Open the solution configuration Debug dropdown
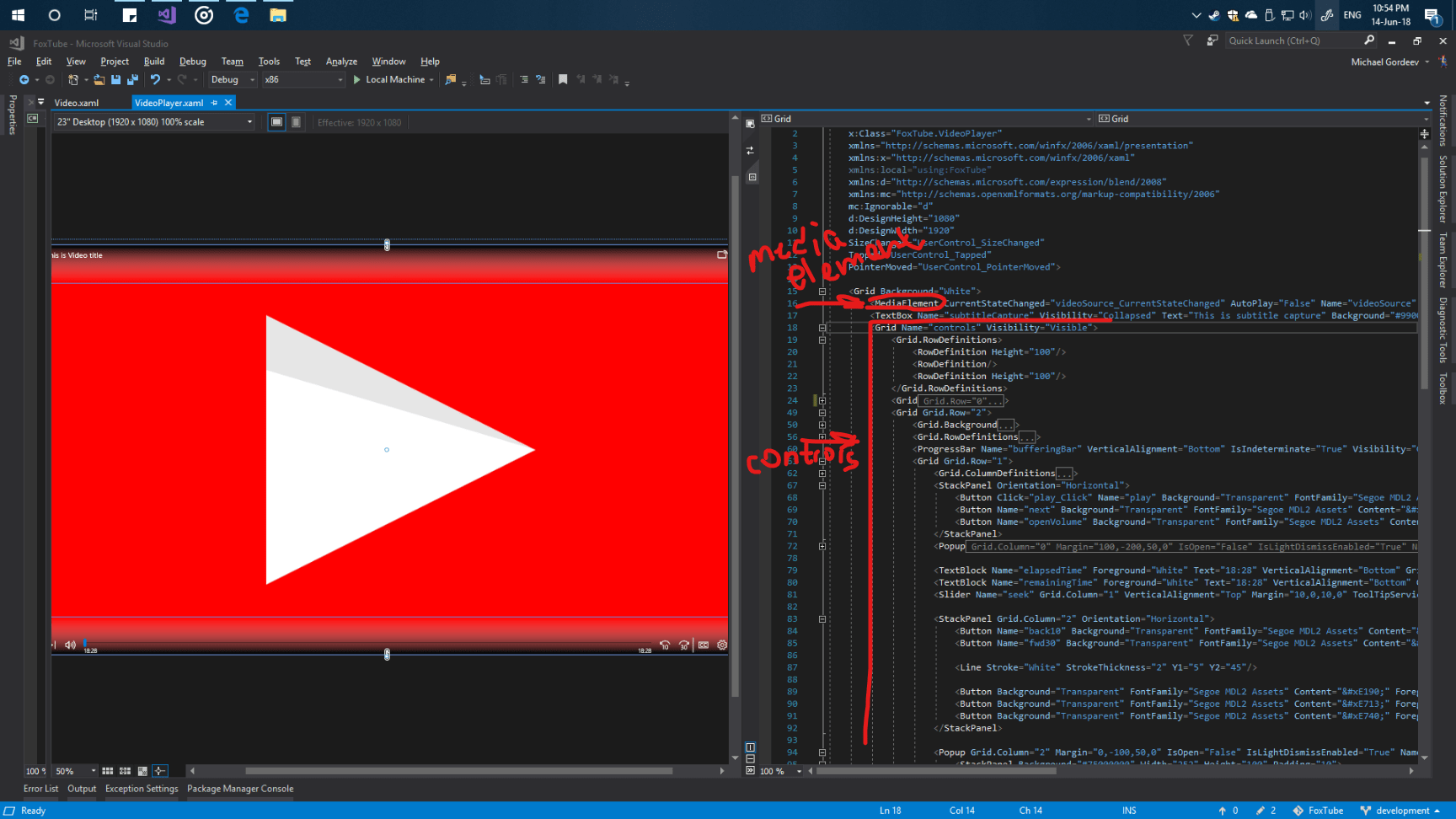 [233, 80]
